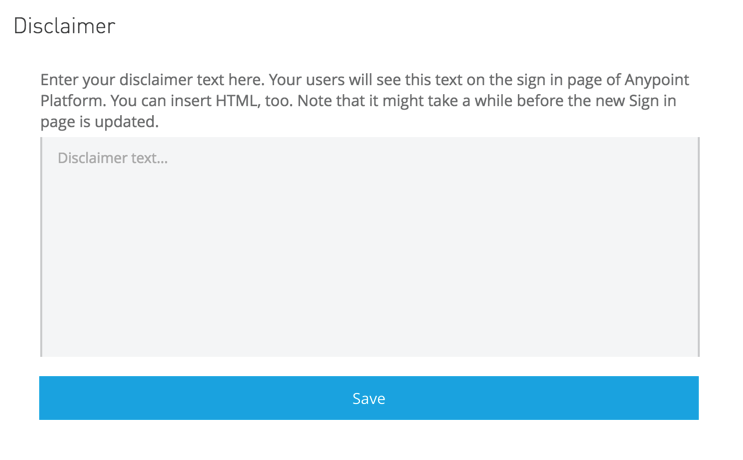Click the disclaimer instructions paragraph
743x460 pixels.
(365, 101)
